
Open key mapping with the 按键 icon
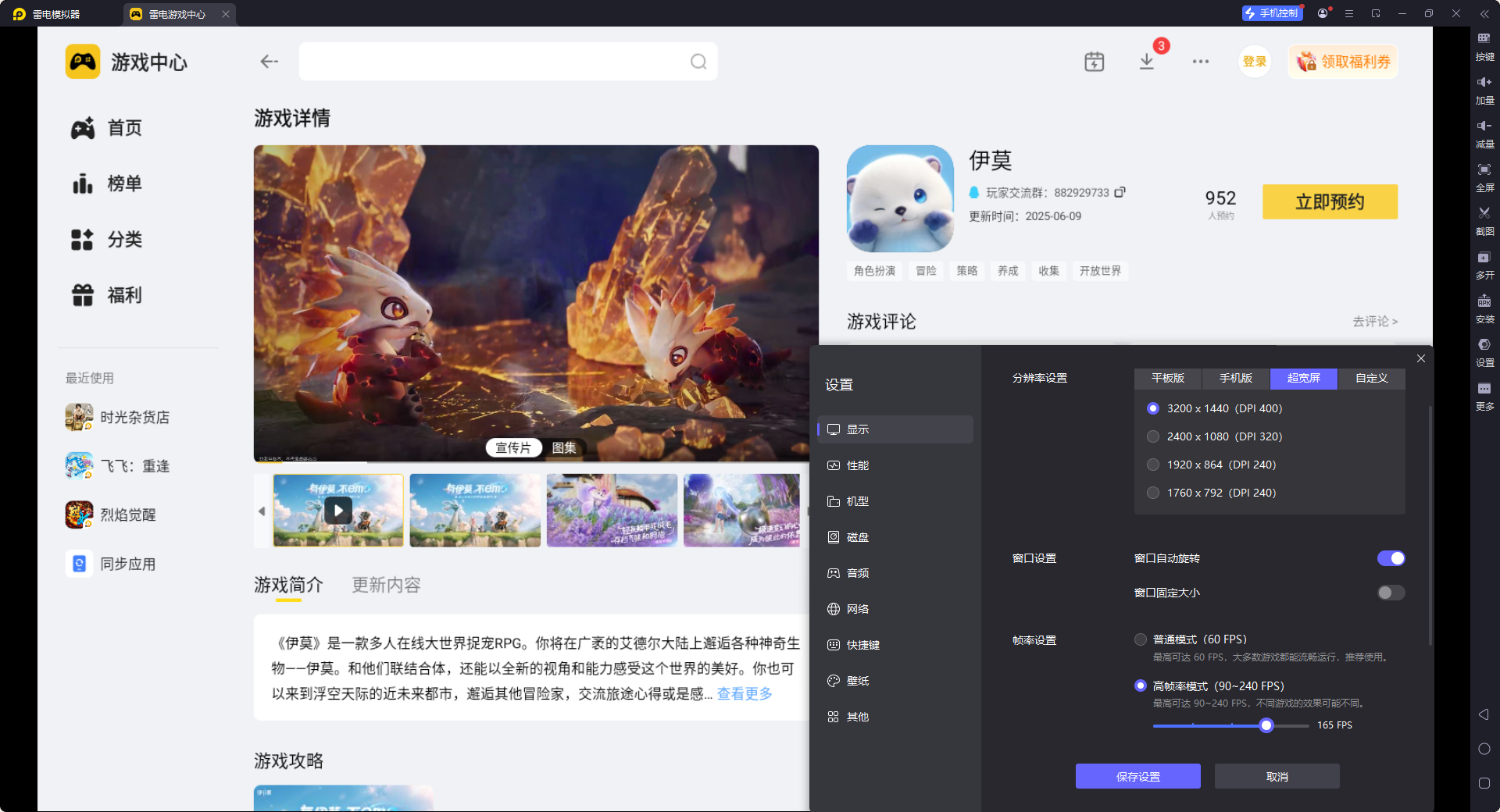click(1484, 45)
